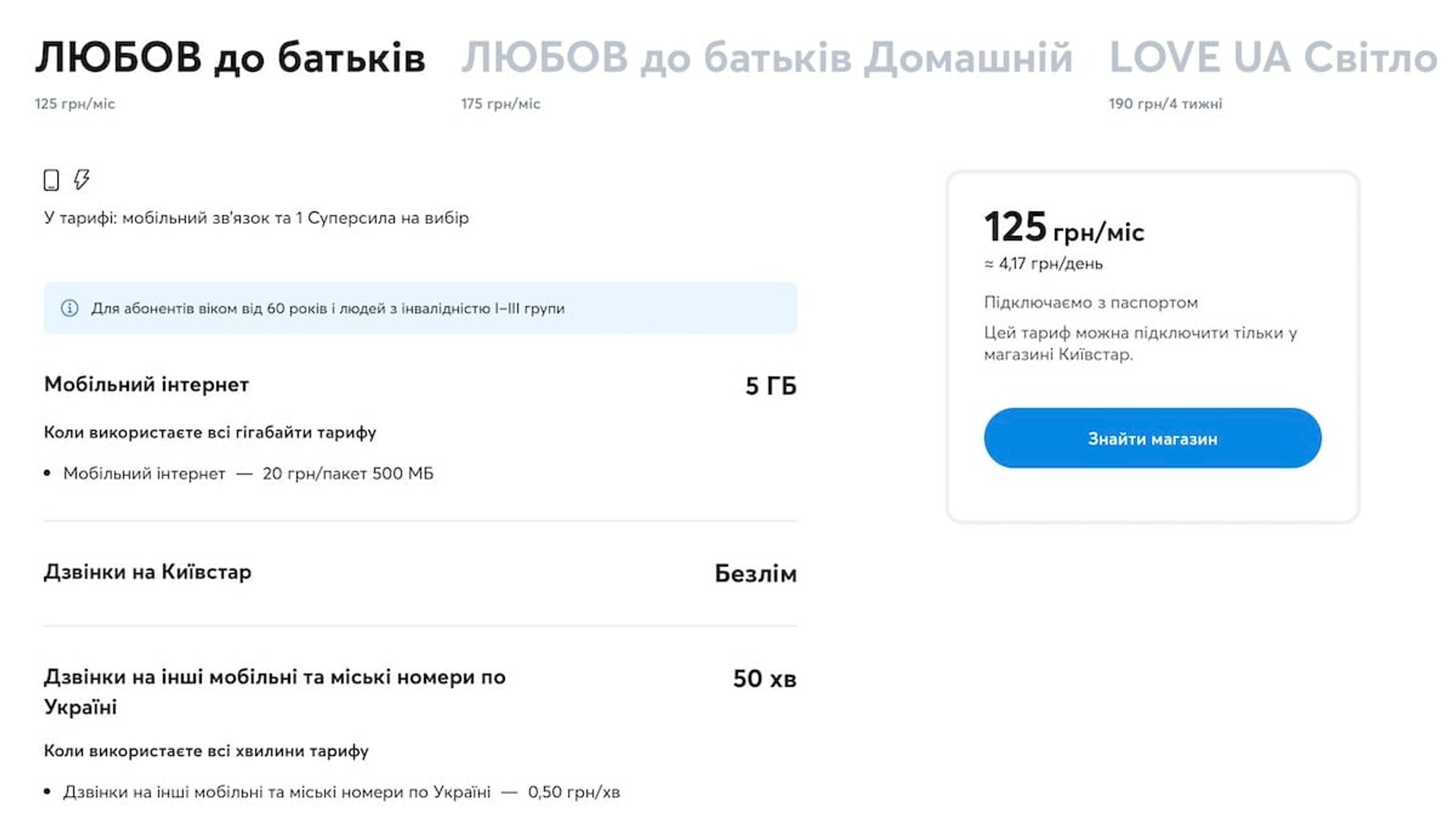Click the Мобільний інтернет section heading
This screenshot has height=821, width=1456.
pos(146,384)
